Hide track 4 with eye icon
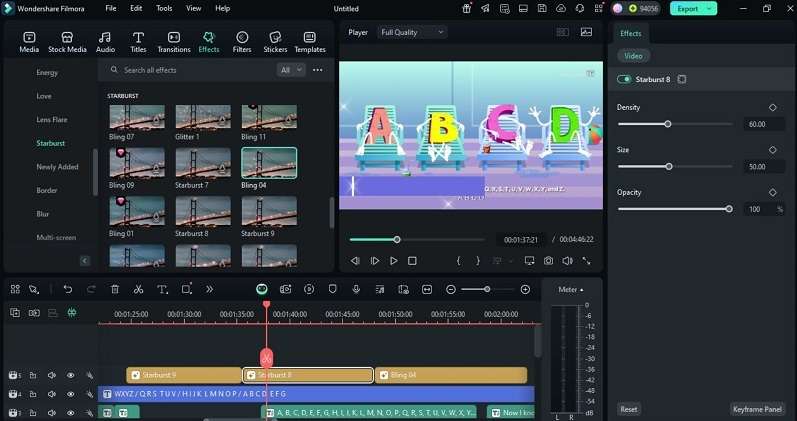The width and height of the screenshot is (797, 421). (x=71, y=394)
